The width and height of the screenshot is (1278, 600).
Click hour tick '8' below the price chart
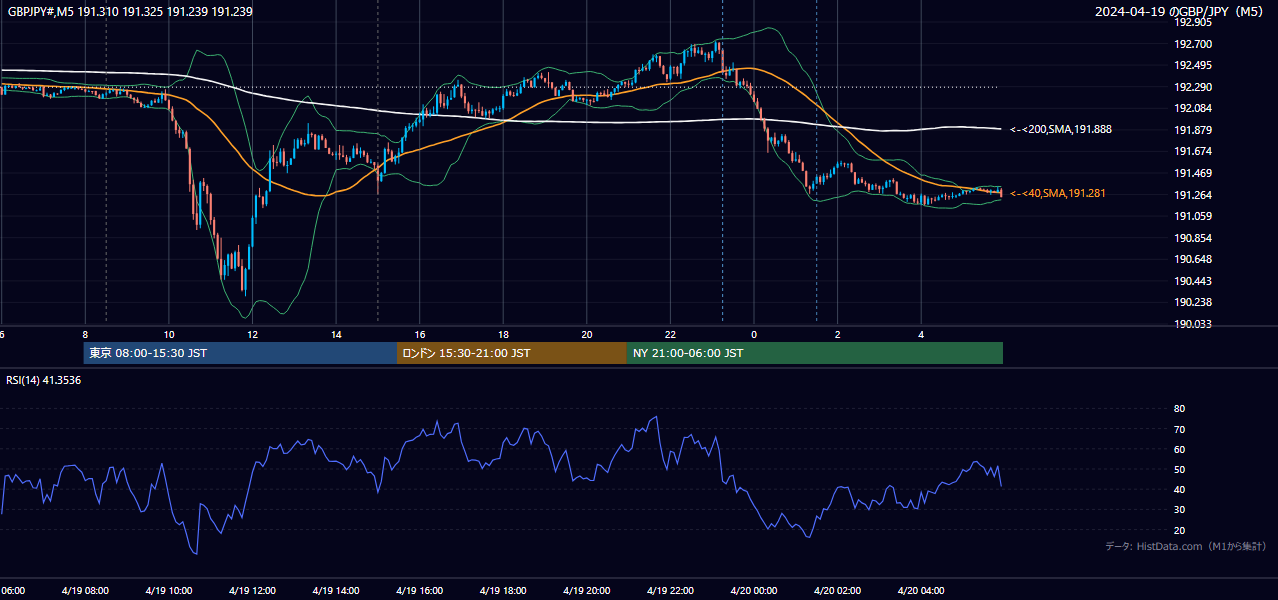click(x=85, y=334)
